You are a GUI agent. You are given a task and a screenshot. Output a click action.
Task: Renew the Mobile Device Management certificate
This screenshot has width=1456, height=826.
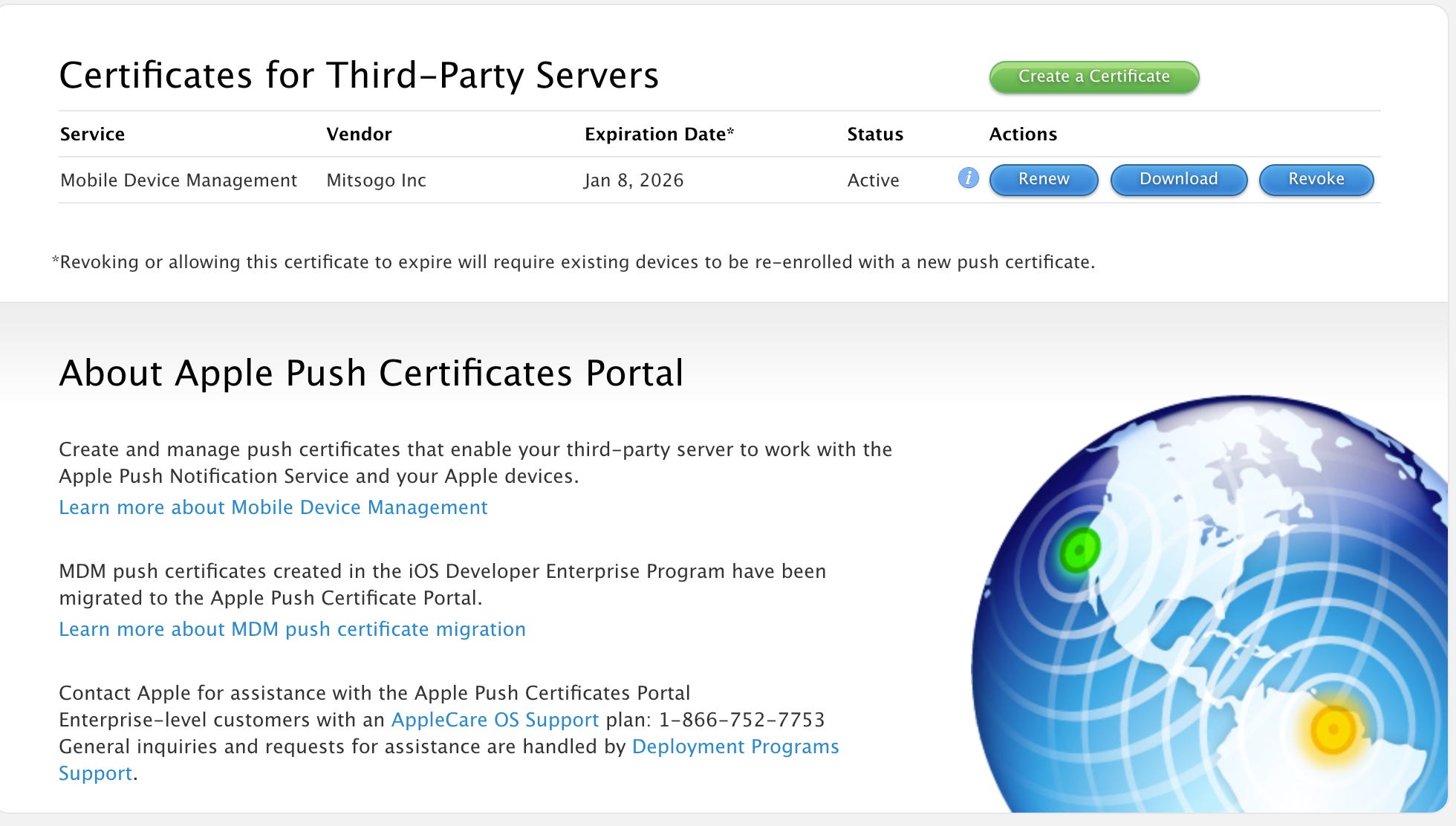[x=1043, y=179]
